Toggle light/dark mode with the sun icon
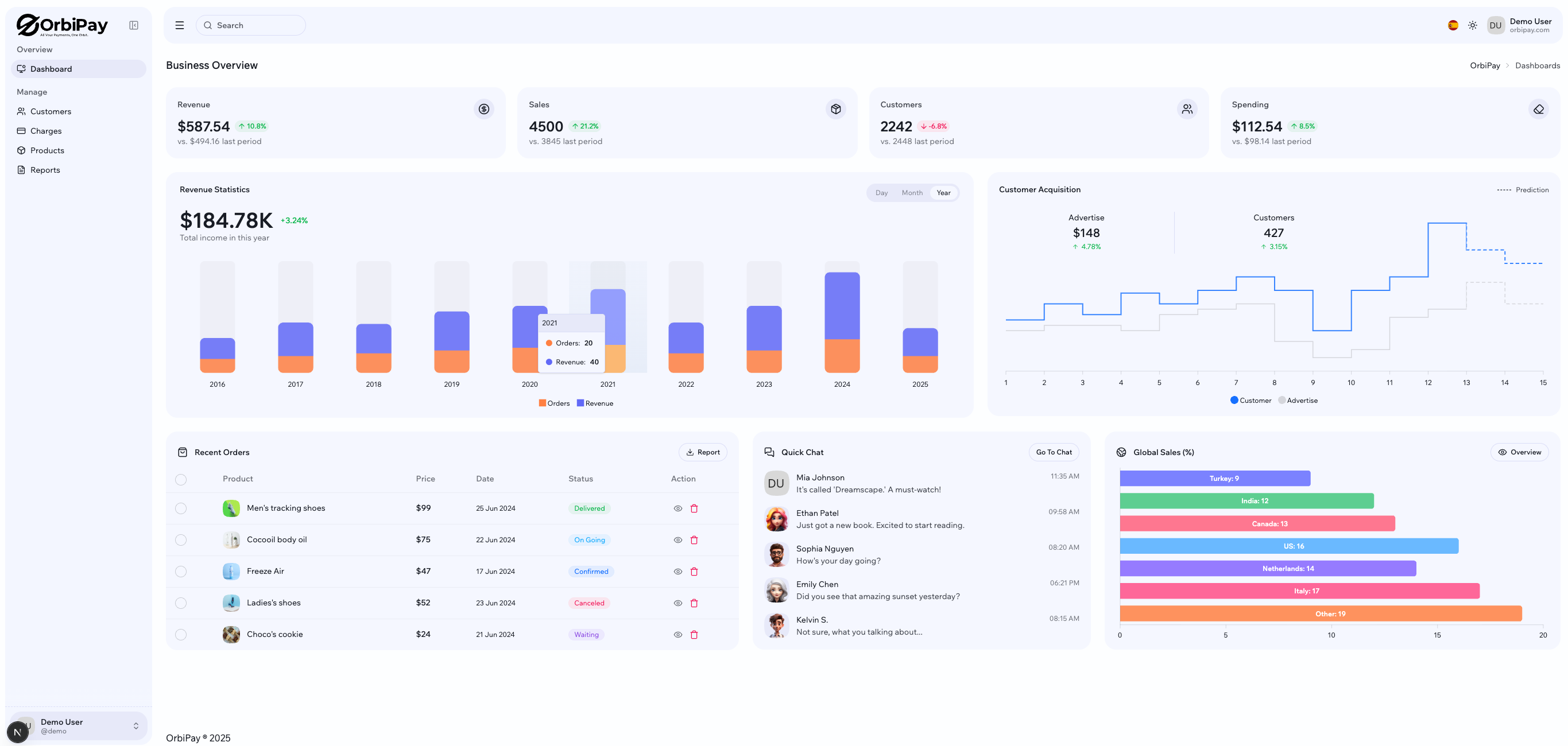Viewport: 1568px width, 746px height. (x=1473, y=25)
